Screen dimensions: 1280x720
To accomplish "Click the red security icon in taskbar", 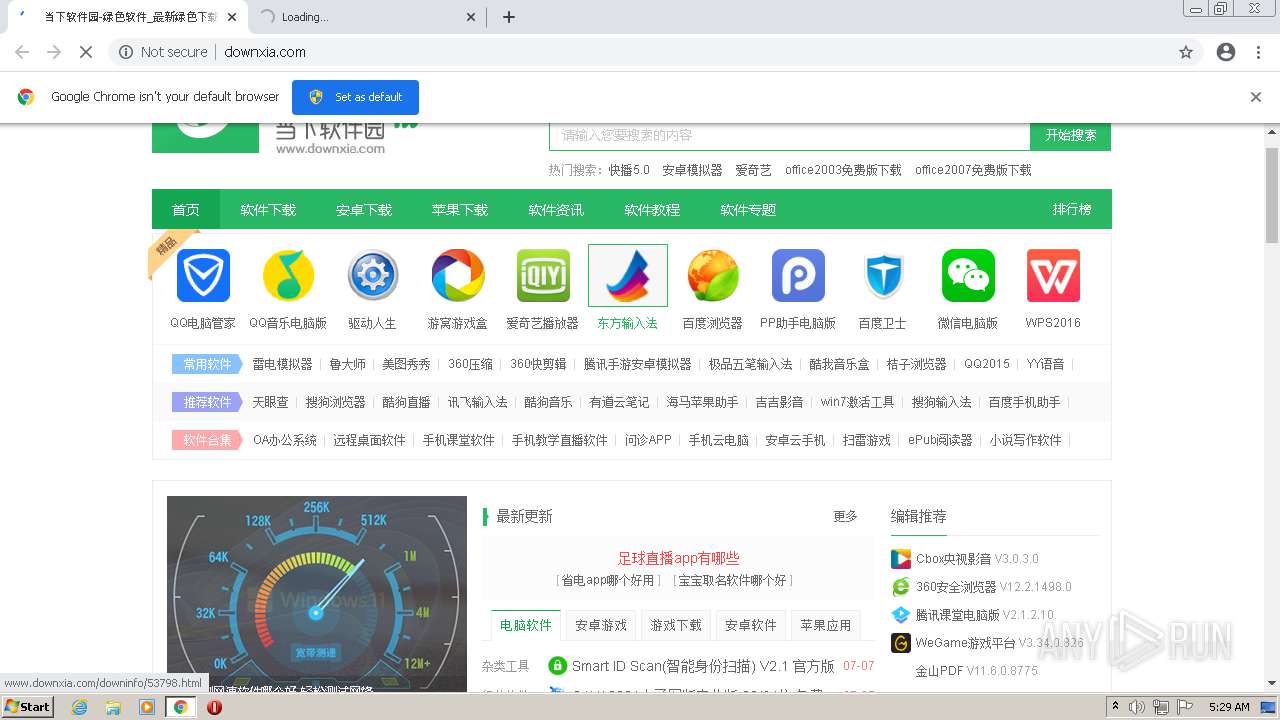I will (214, 707).
